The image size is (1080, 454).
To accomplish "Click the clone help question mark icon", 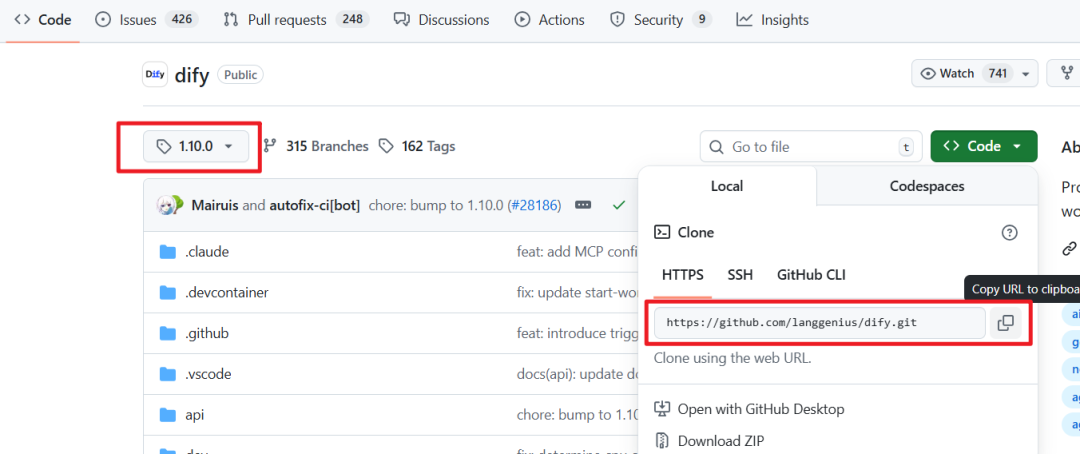I will click(1009, 233).
